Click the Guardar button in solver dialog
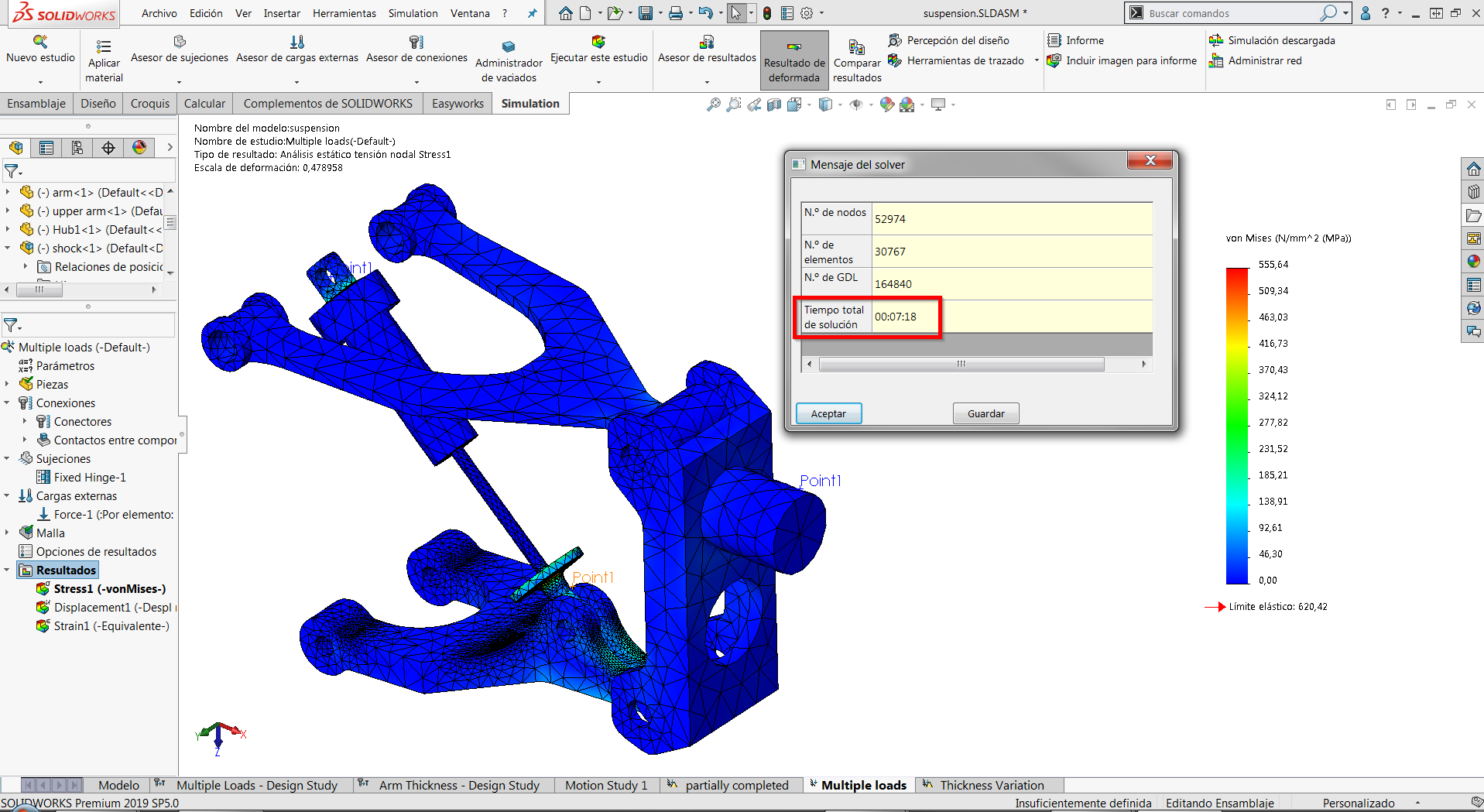 click(x=985, y=413)
